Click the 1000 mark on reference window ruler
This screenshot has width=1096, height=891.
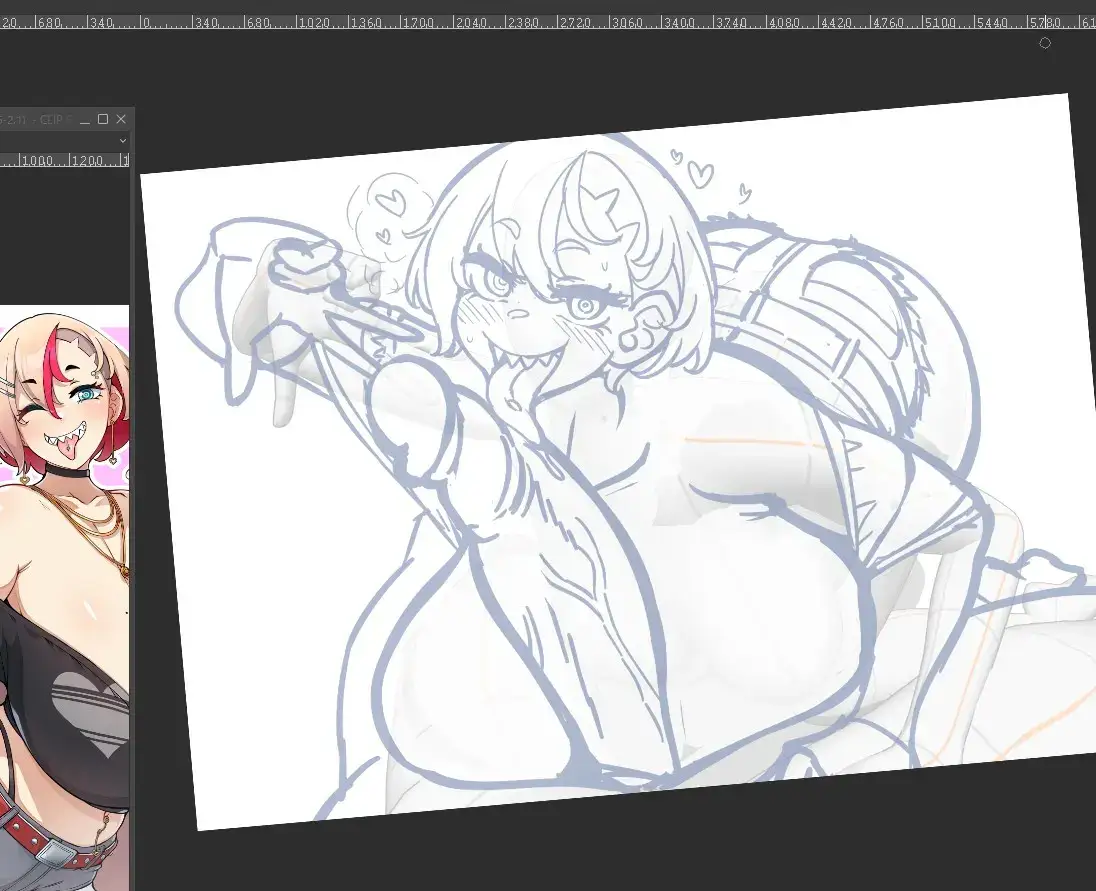(43, 161)
